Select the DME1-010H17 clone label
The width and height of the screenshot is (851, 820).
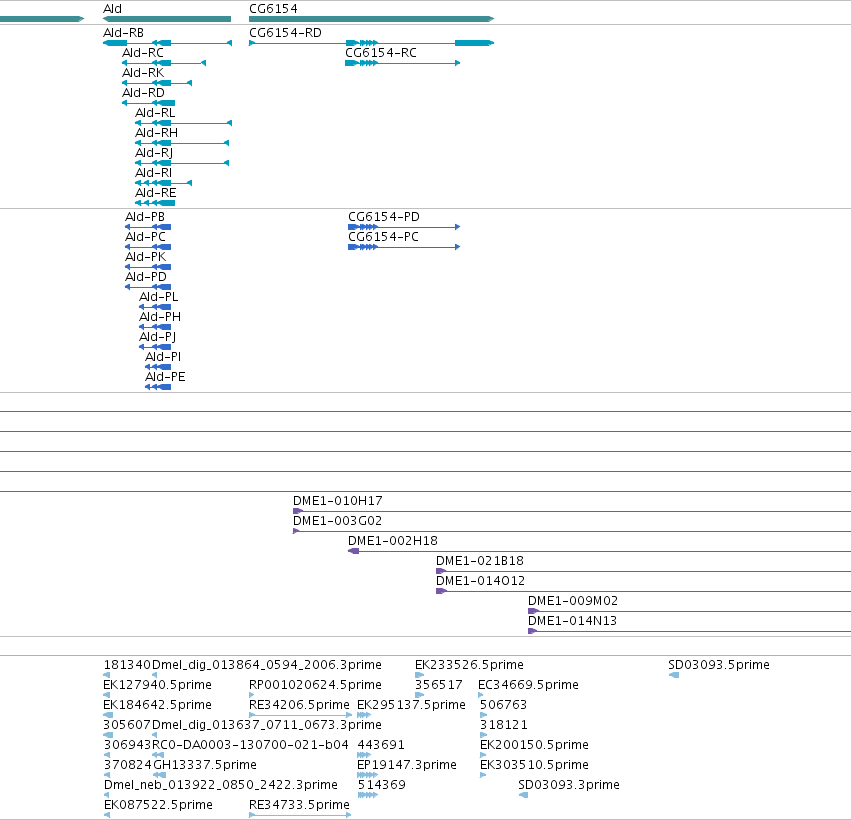pyautogui.click(x=338, y=501)
